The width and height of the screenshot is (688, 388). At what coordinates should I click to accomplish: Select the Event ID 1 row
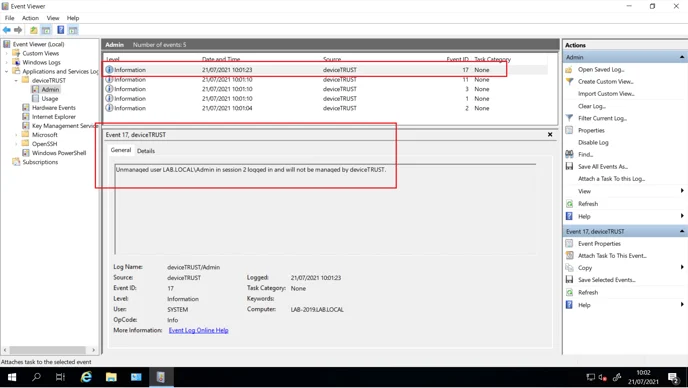325,99
